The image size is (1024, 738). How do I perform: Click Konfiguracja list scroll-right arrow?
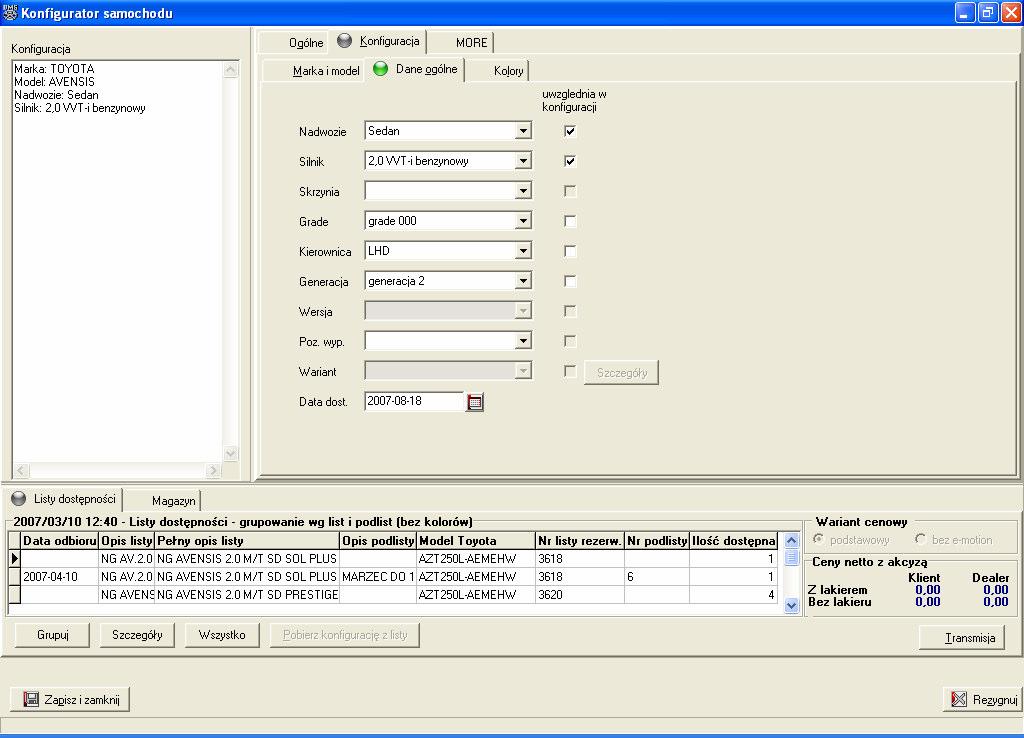(x=213, y=470)
